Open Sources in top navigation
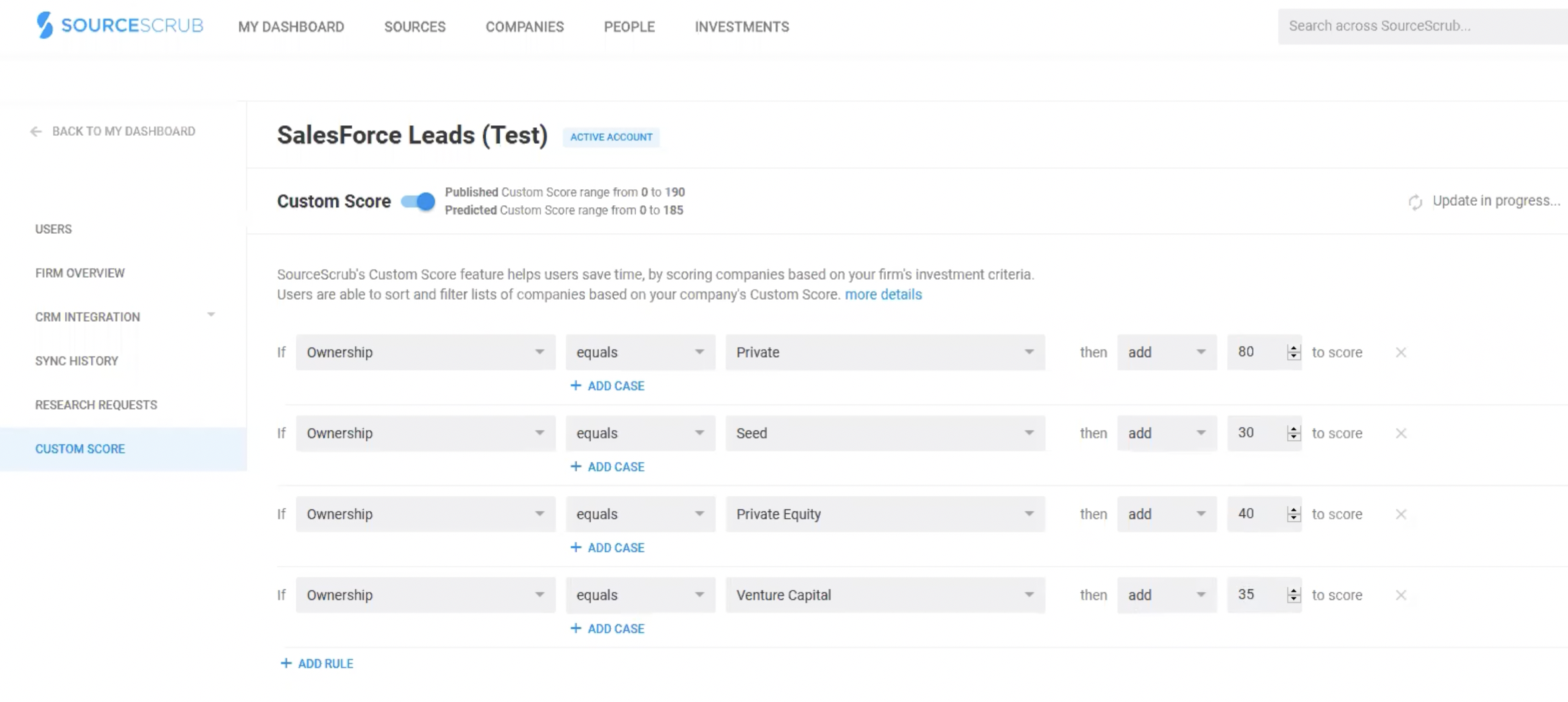The height and width of the screenshot is (702, 1568). [x=415, y=27]
